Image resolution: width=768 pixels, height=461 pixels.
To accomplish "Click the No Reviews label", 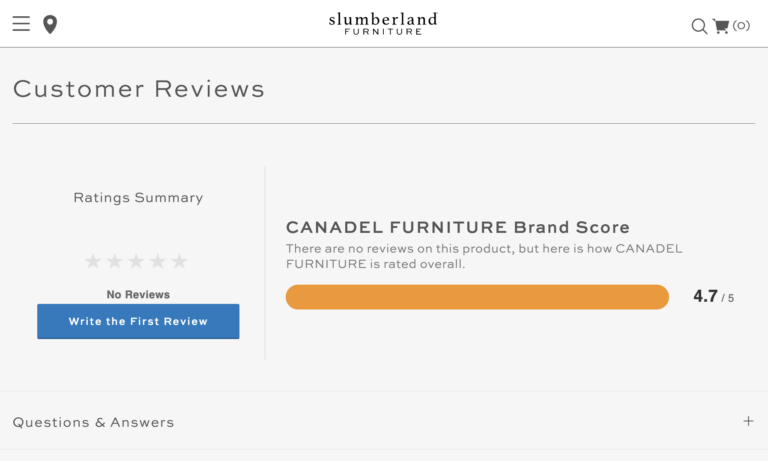I will click(x=138, y=294).
